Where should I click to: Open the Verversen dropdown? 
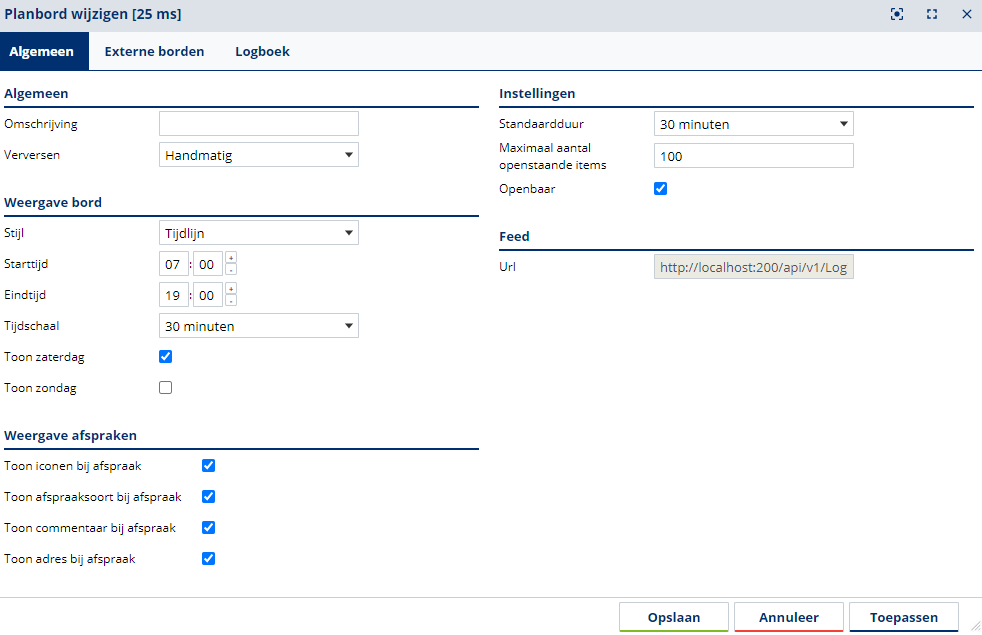(x=258, y=155)
